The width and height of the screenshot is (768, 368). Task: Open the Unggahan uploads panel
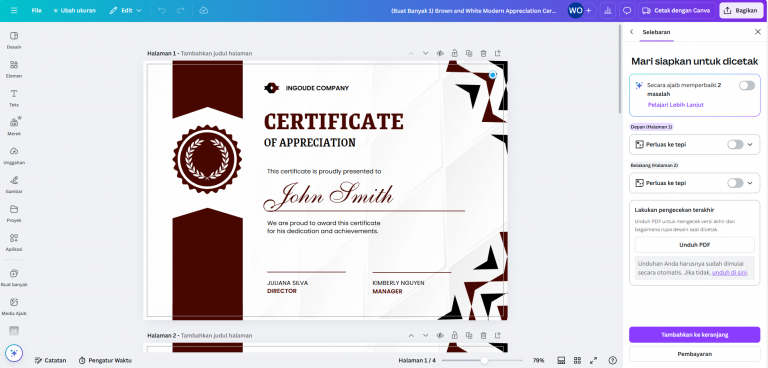click(14, 156)
